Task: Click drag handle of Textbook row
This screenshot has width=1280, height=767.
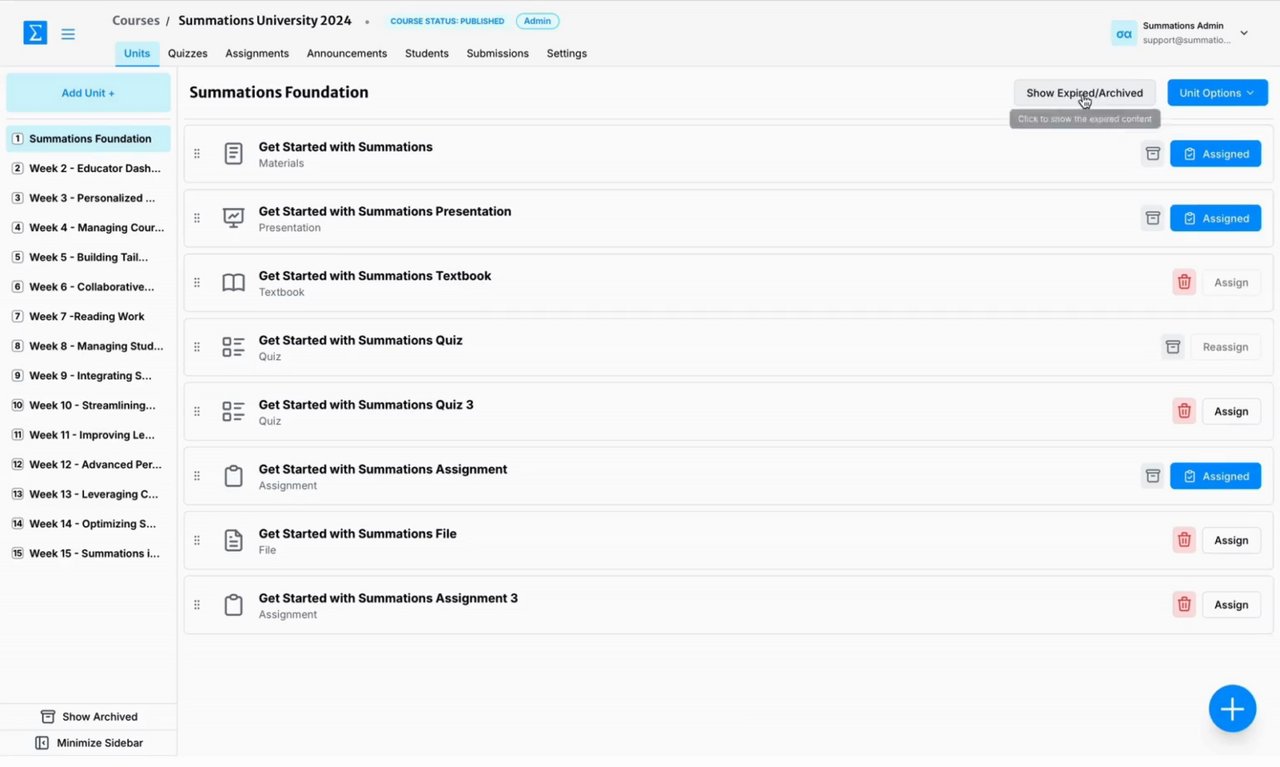Action: (197, 283)
